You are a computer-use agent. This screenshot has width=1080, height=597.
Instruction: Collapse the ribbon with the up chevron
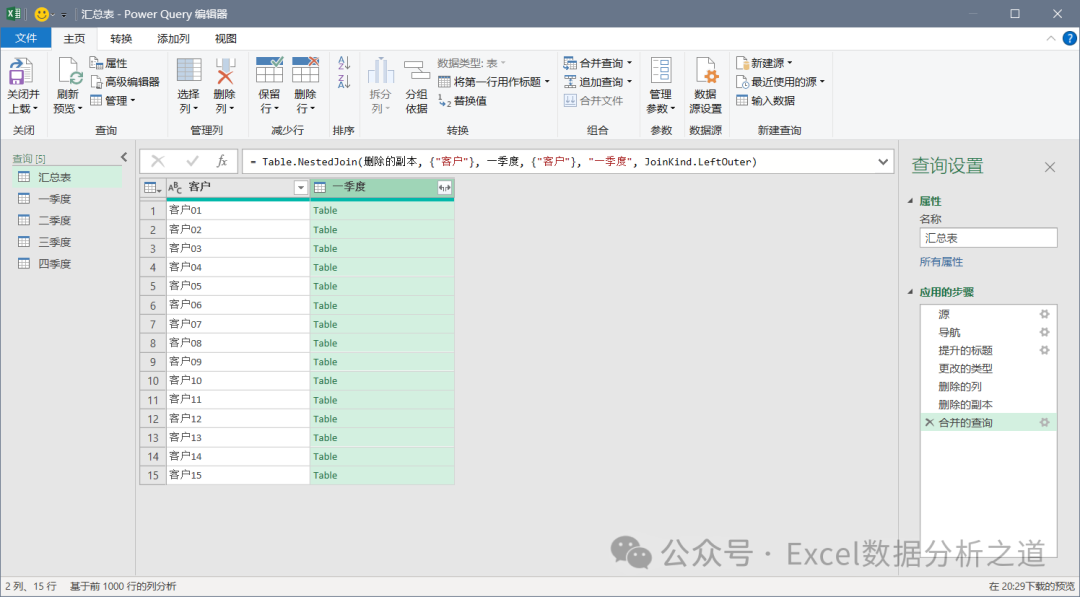point(1050,39)
